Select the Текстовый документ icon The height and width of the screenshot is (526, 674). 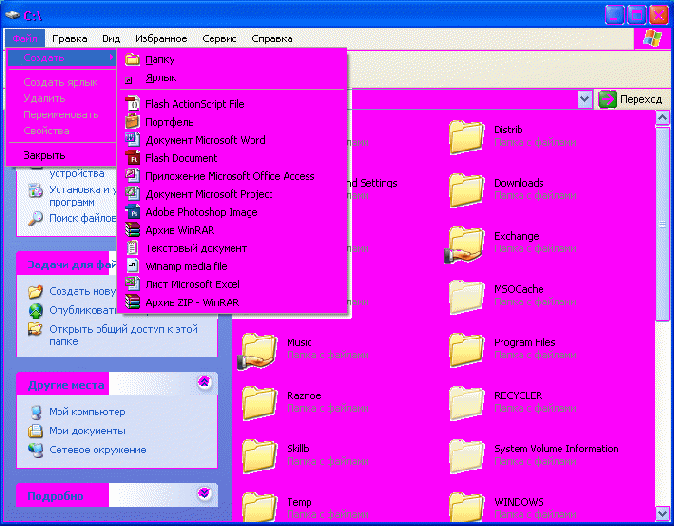132,248
